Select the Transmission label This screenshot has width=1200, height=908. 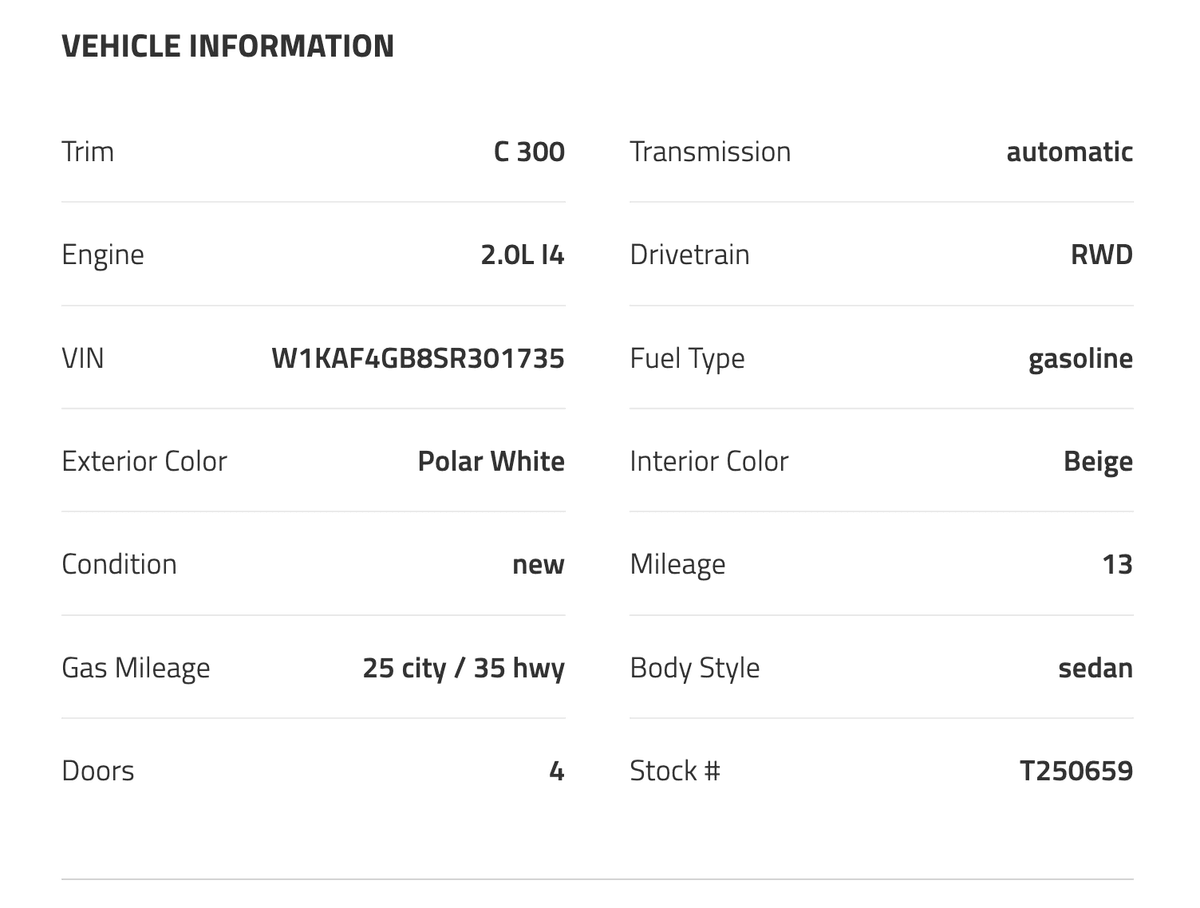click(710, 152)
